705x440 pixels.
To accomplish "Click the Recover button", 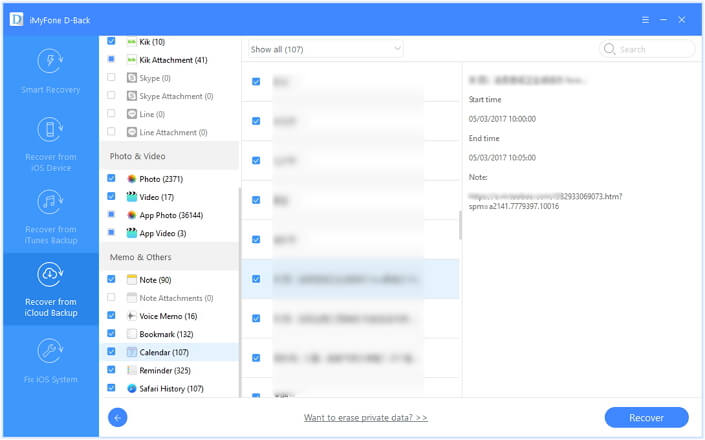I will pyautogui.click(x=646, y=418).
